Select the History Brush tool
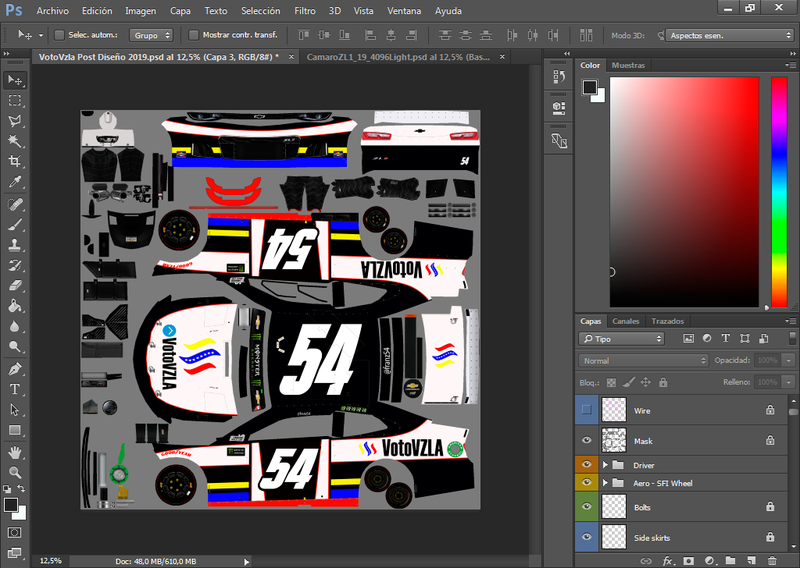800x568 pixels. pyautogui.click(x=15, y=265)
